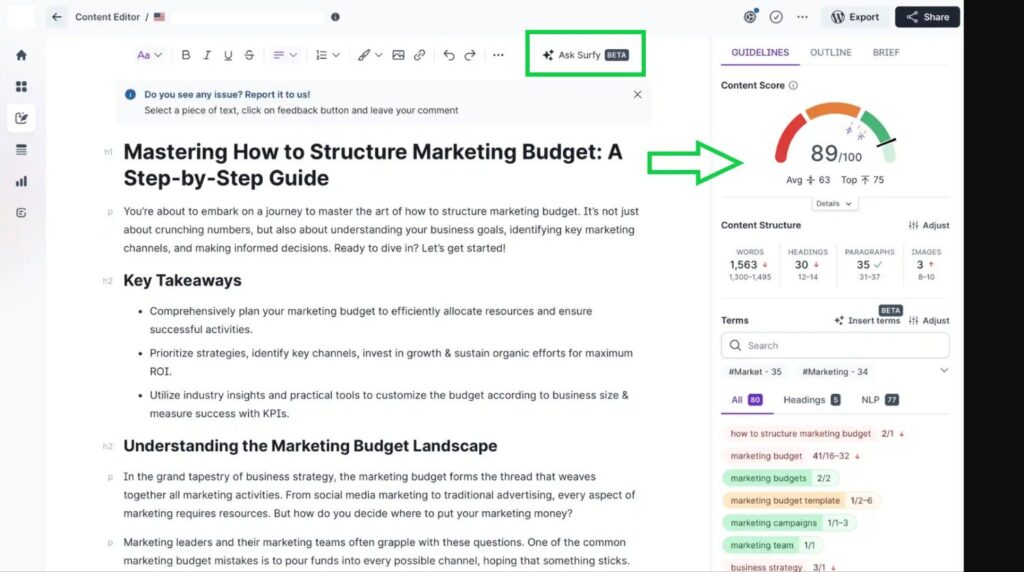Filter by #Market - 35 tag
Screen dimensions: 1024x572
(x=755, y=372)
